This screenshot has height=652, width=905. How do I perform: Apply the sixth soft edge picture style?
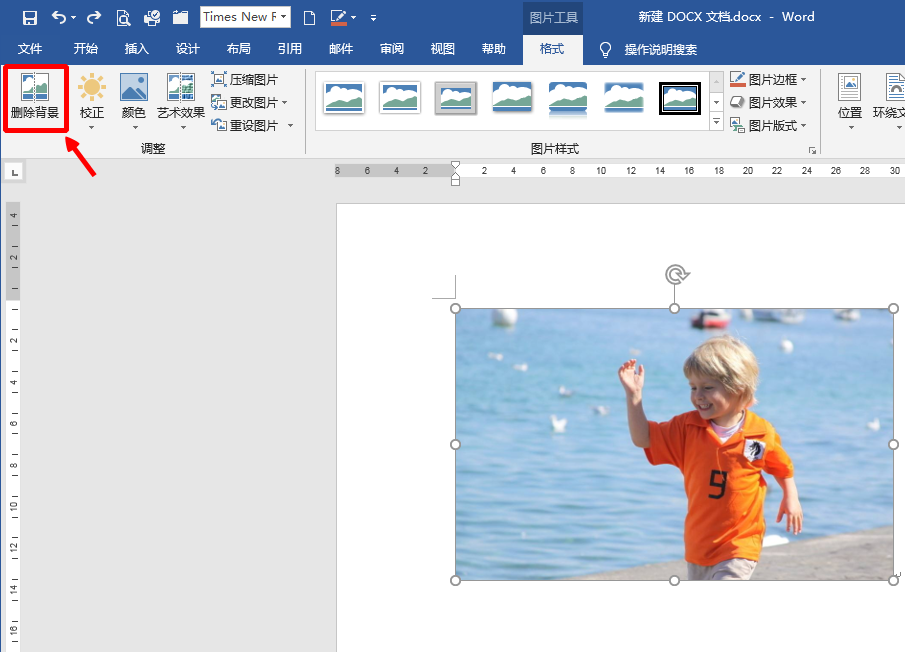click(x=624, y=98)
